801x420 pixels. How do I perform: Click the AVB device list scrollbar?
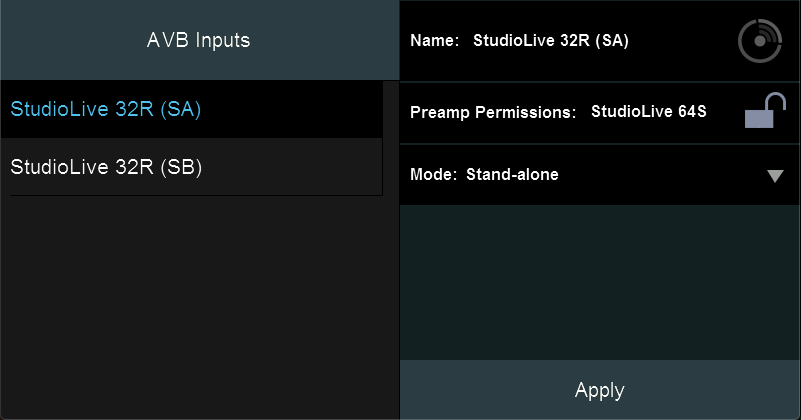(391, 249)
